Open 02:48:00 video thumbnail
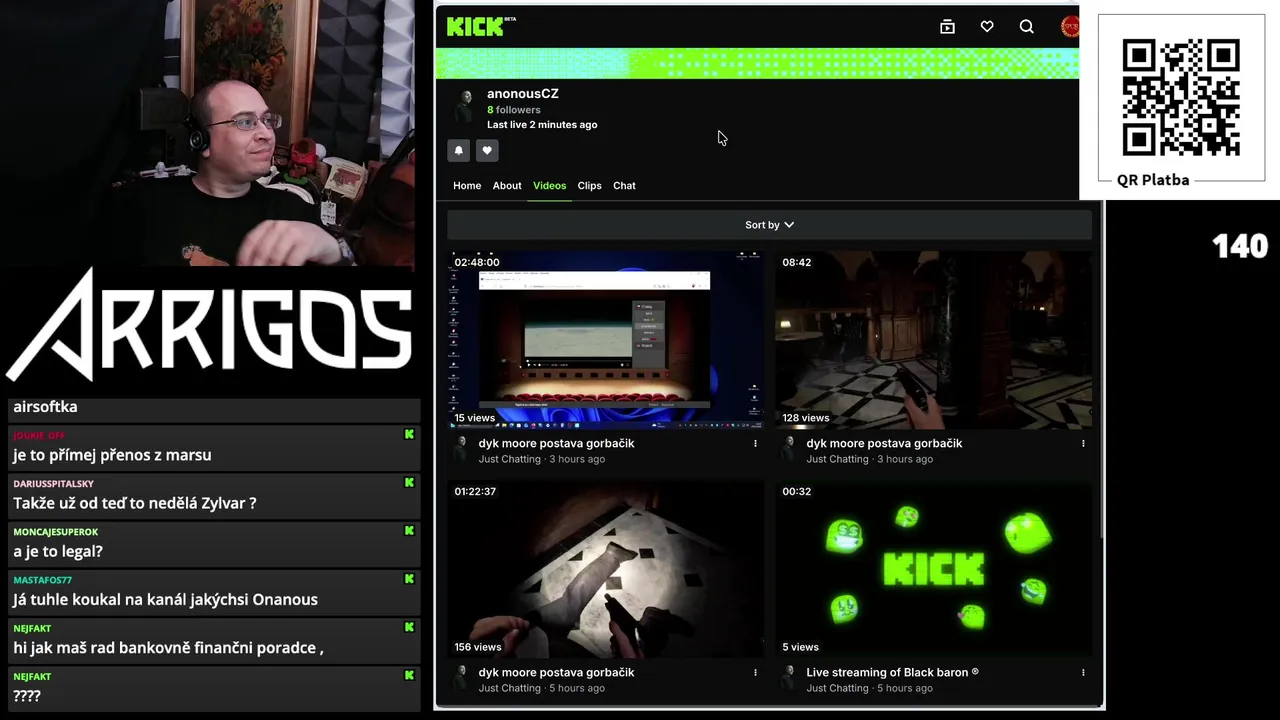 606,340
